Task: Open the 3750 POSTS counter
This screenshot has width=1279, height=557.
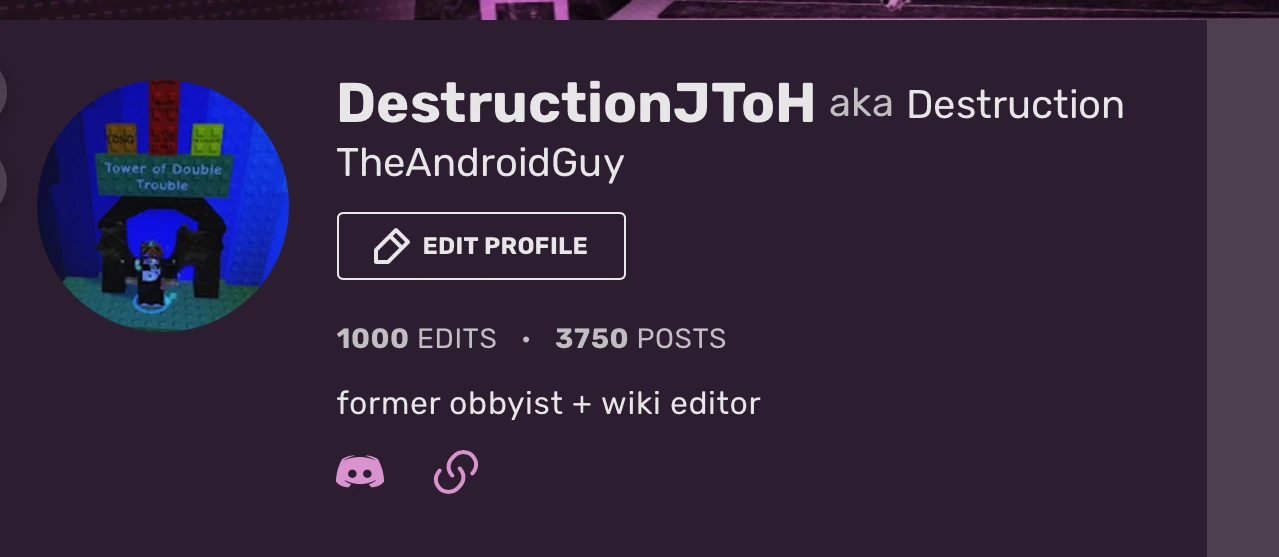Action: [x=641, y=339]
